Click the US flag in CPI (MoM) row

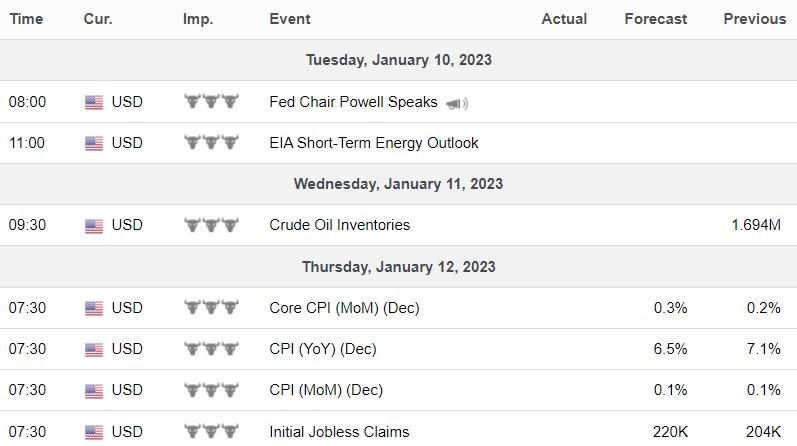(94, 390)
